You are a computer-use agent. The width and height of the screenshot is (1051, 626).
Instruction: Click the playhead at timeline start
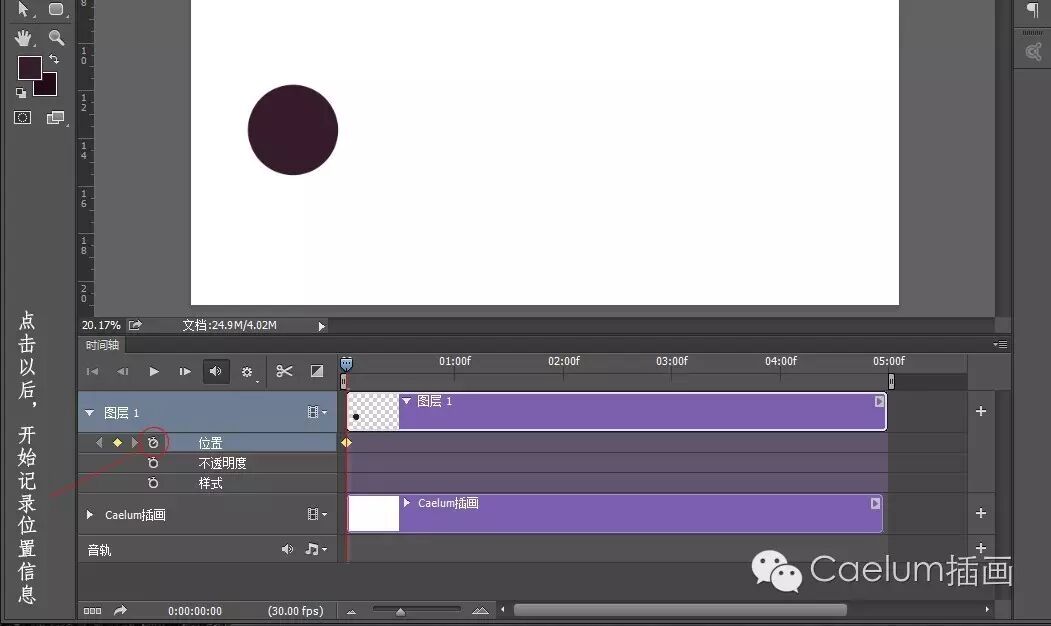(x=346, y=364)
